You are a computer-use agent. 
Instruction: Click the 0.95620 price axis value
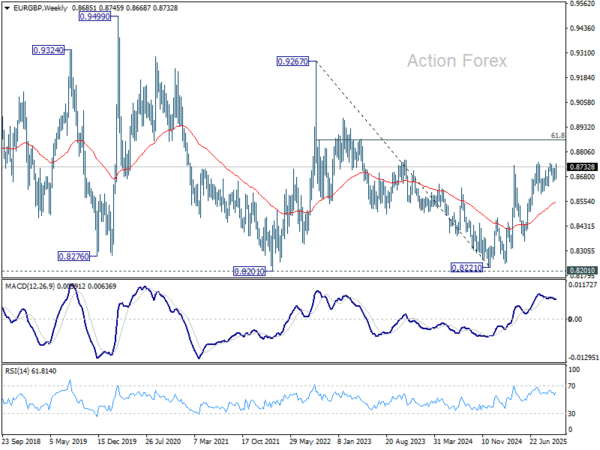point(582,4)
